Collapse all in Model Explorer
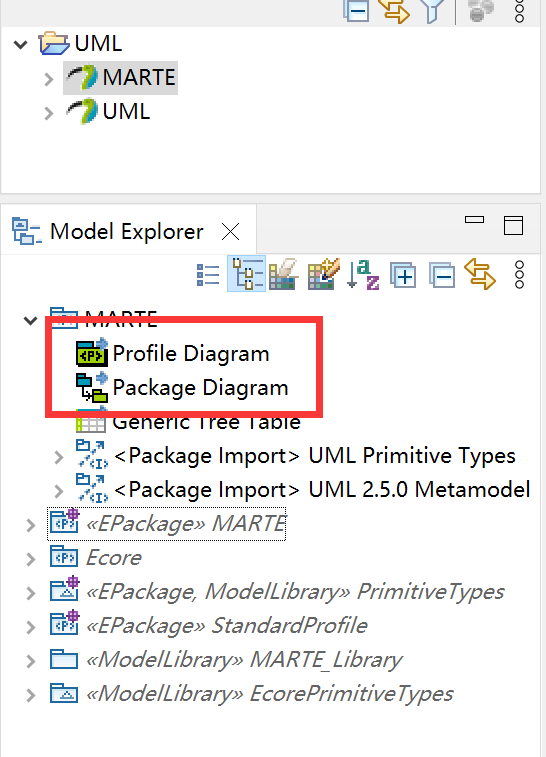The height and width of the screenshot is (757, 546). [x=442, y=275]
